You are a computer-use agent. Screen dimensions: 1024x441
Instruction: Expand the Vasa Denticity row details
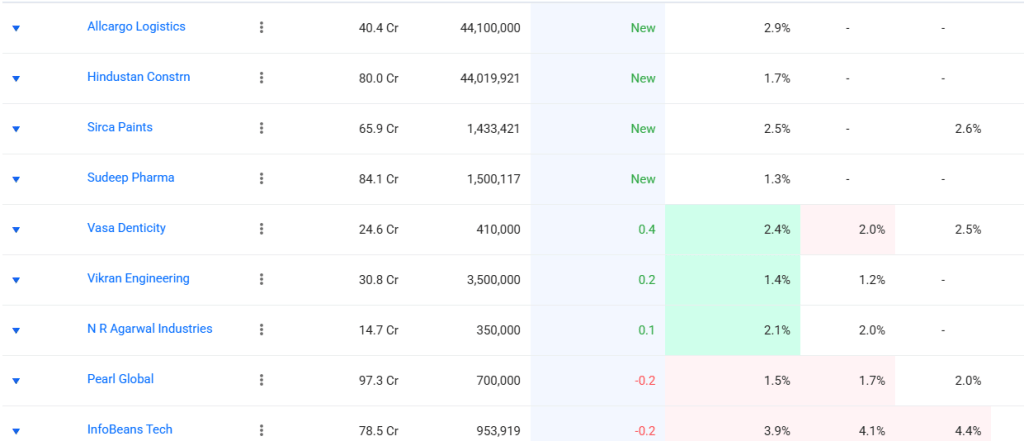click(16, 230)
